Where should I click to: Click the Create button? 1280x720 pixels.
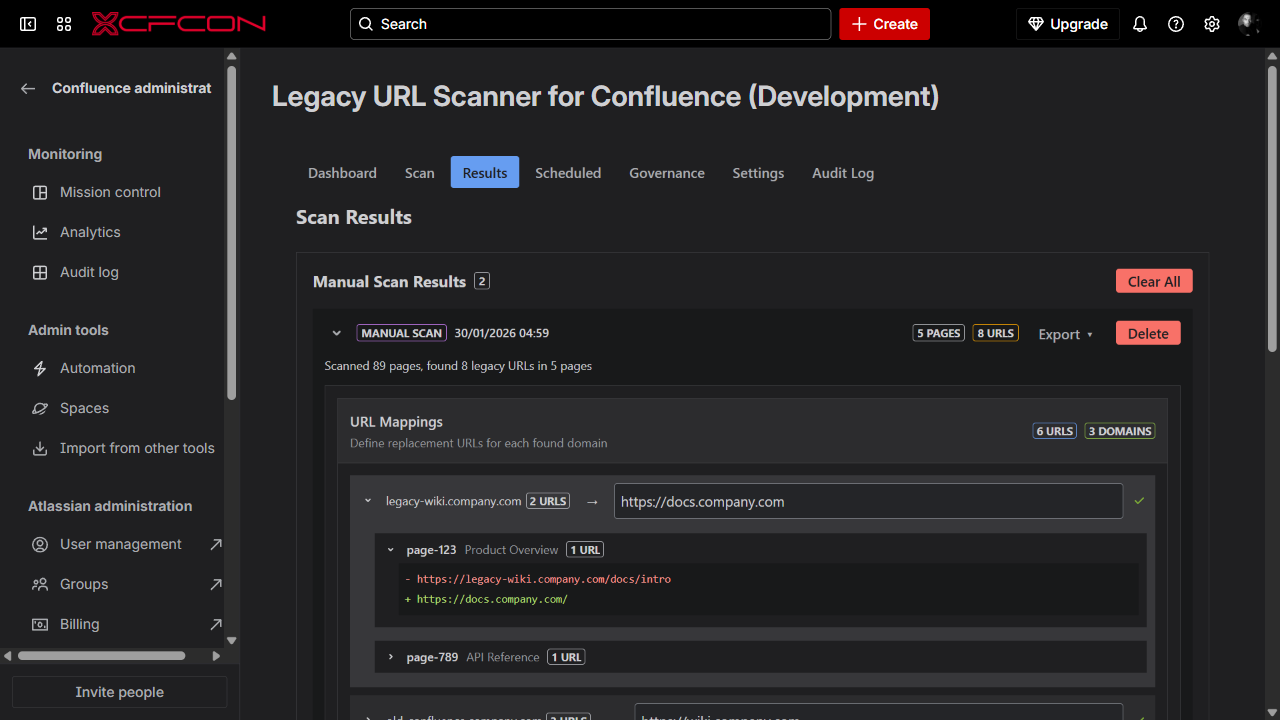tap(884, 24)
